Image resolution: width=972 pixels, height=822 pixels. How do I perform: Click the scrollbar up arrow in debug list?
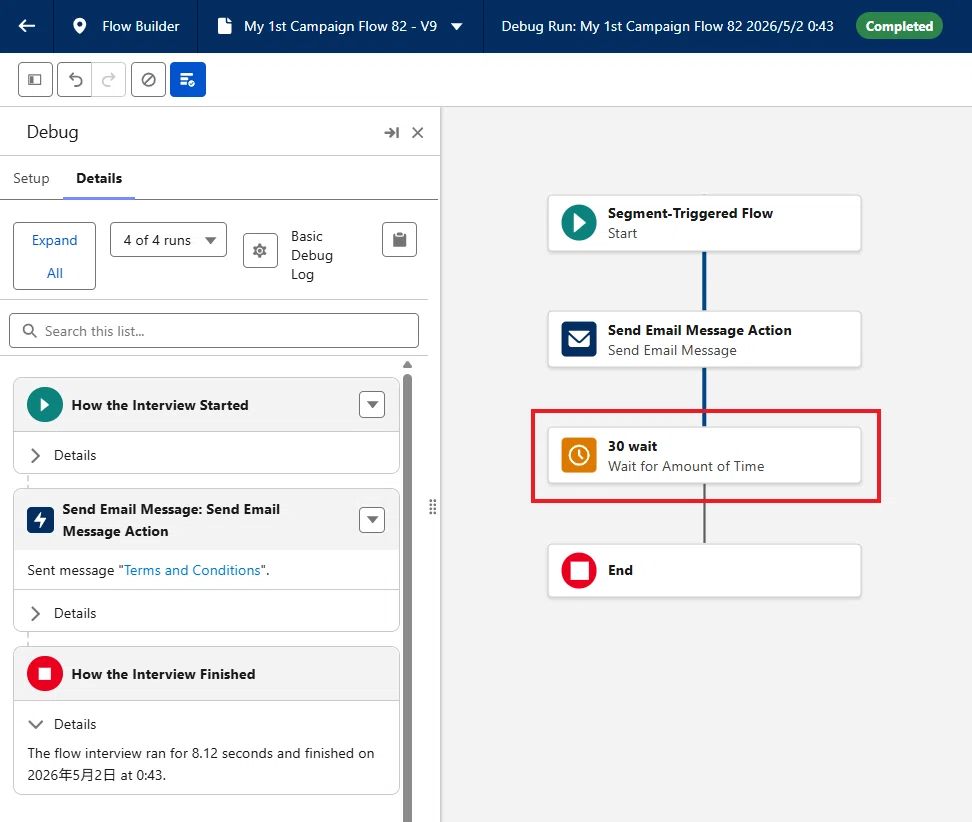pos(407,365)
